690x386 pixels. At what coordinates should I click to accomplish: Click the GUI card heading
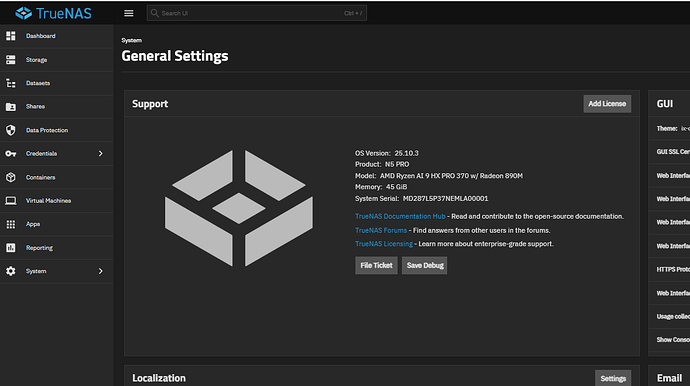[x=664, y=104]
